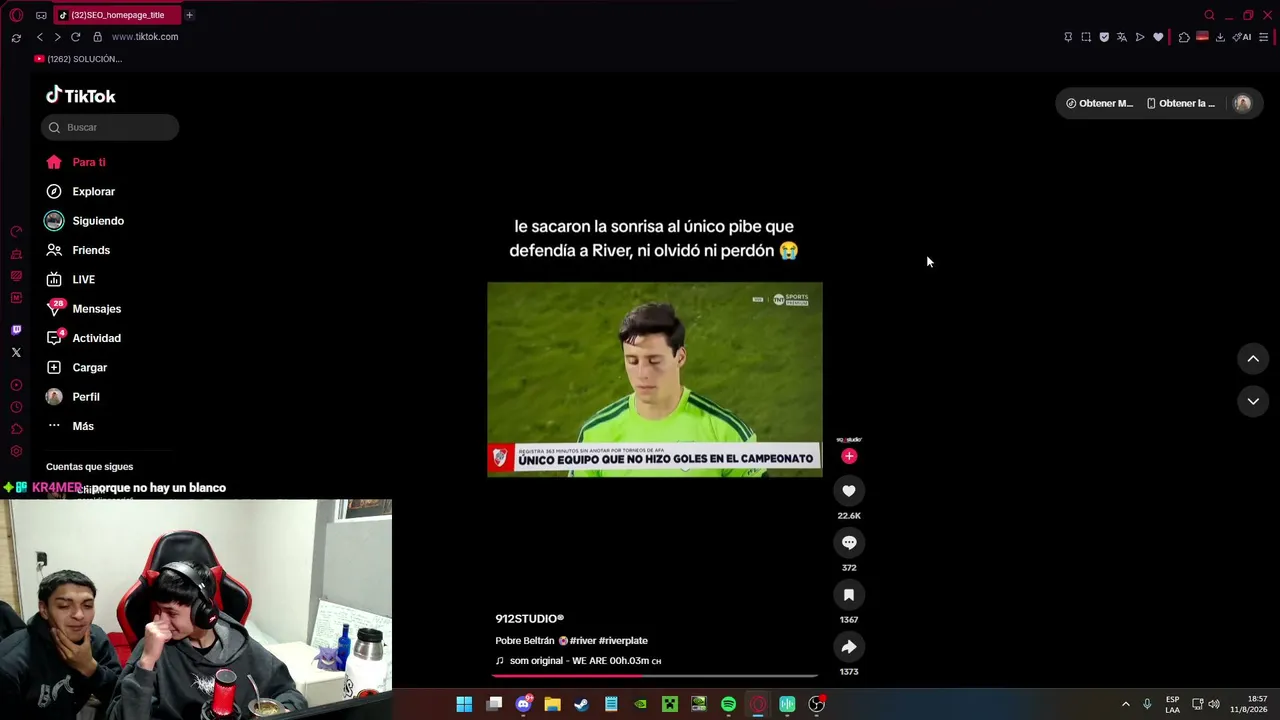Open the som original sound link

[578, 661]
